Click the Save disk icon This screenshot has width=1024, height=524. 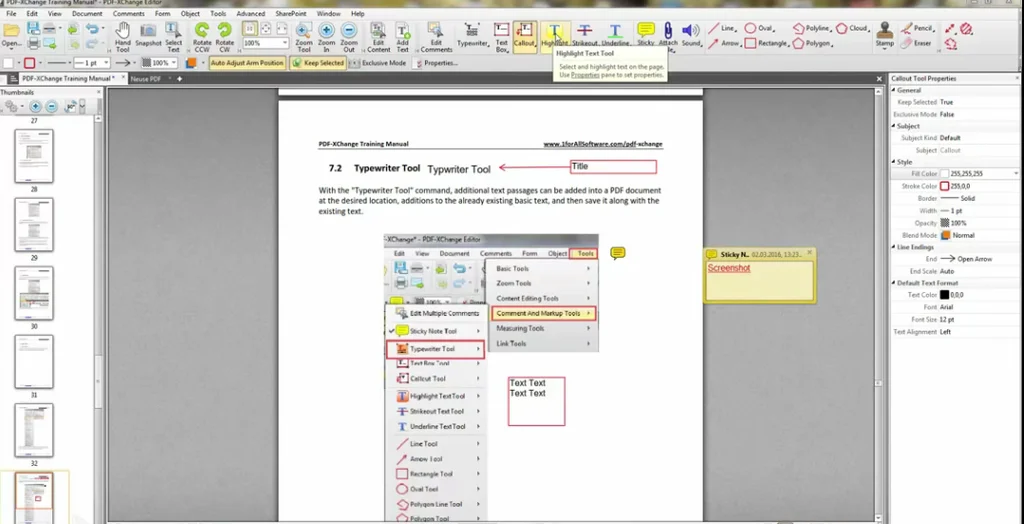[x=33, y=29]
